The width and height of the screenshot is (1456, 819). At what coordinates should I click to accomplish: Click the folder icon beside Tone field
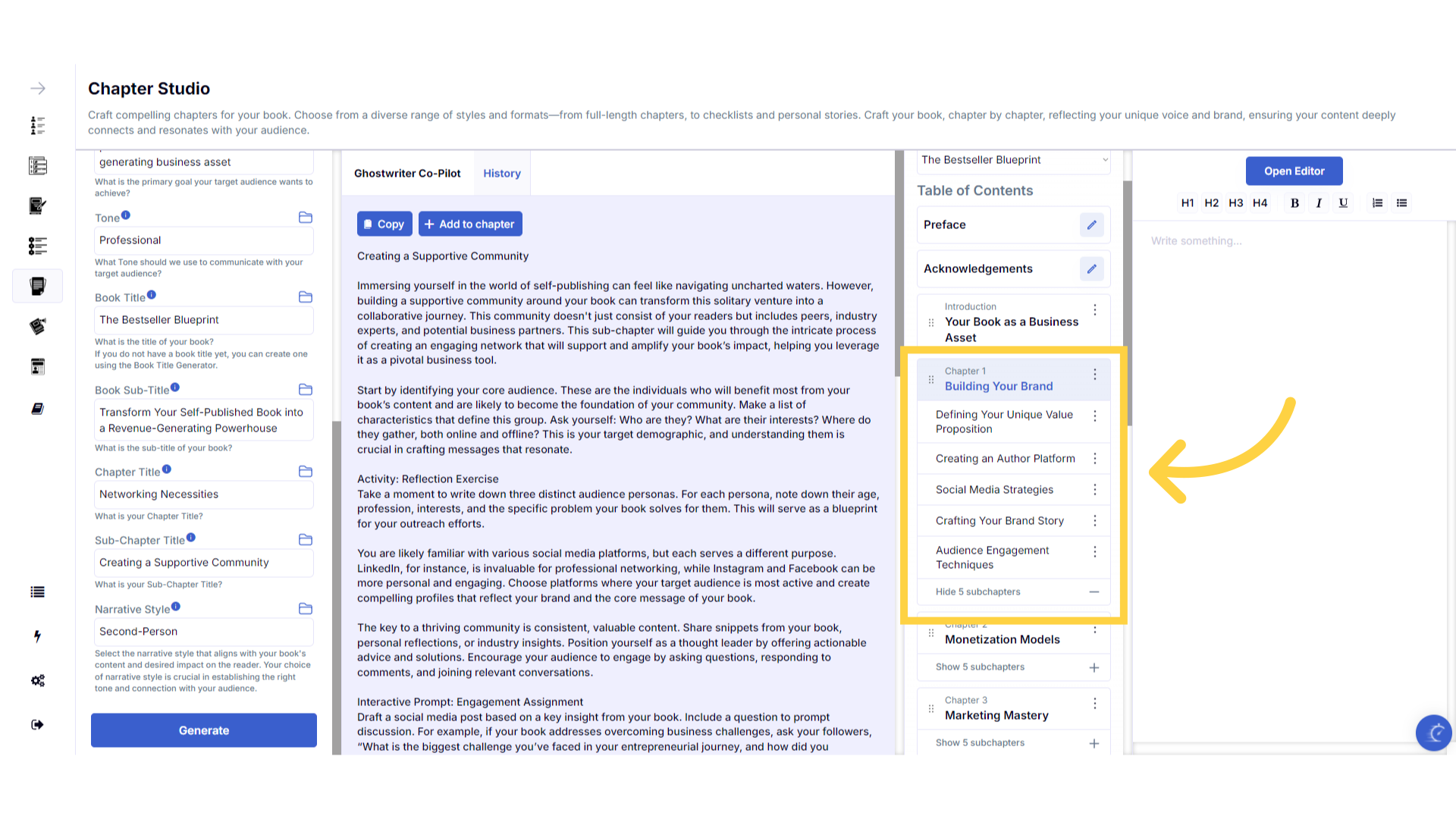point(306,218)
